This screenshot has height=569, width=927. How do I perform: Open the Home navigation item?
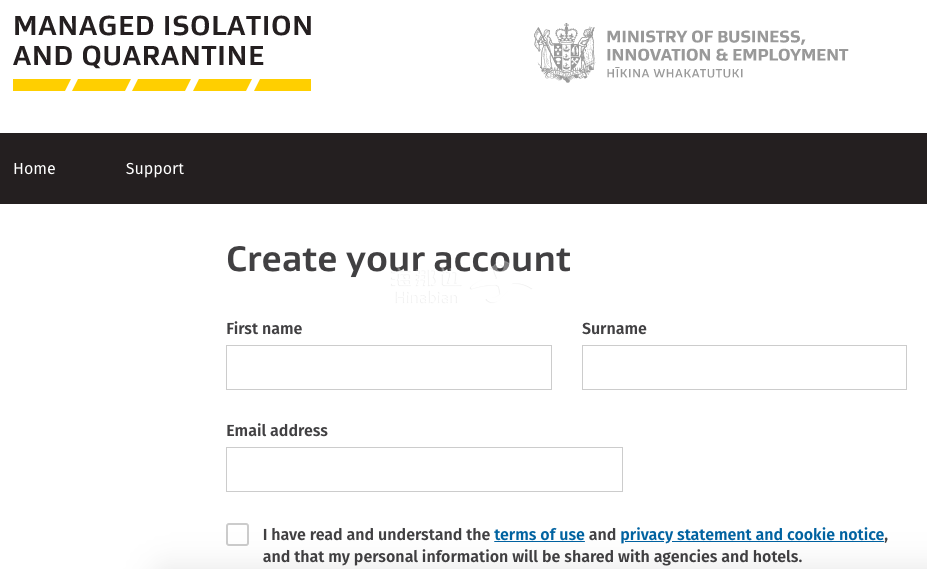pos(34,169)
